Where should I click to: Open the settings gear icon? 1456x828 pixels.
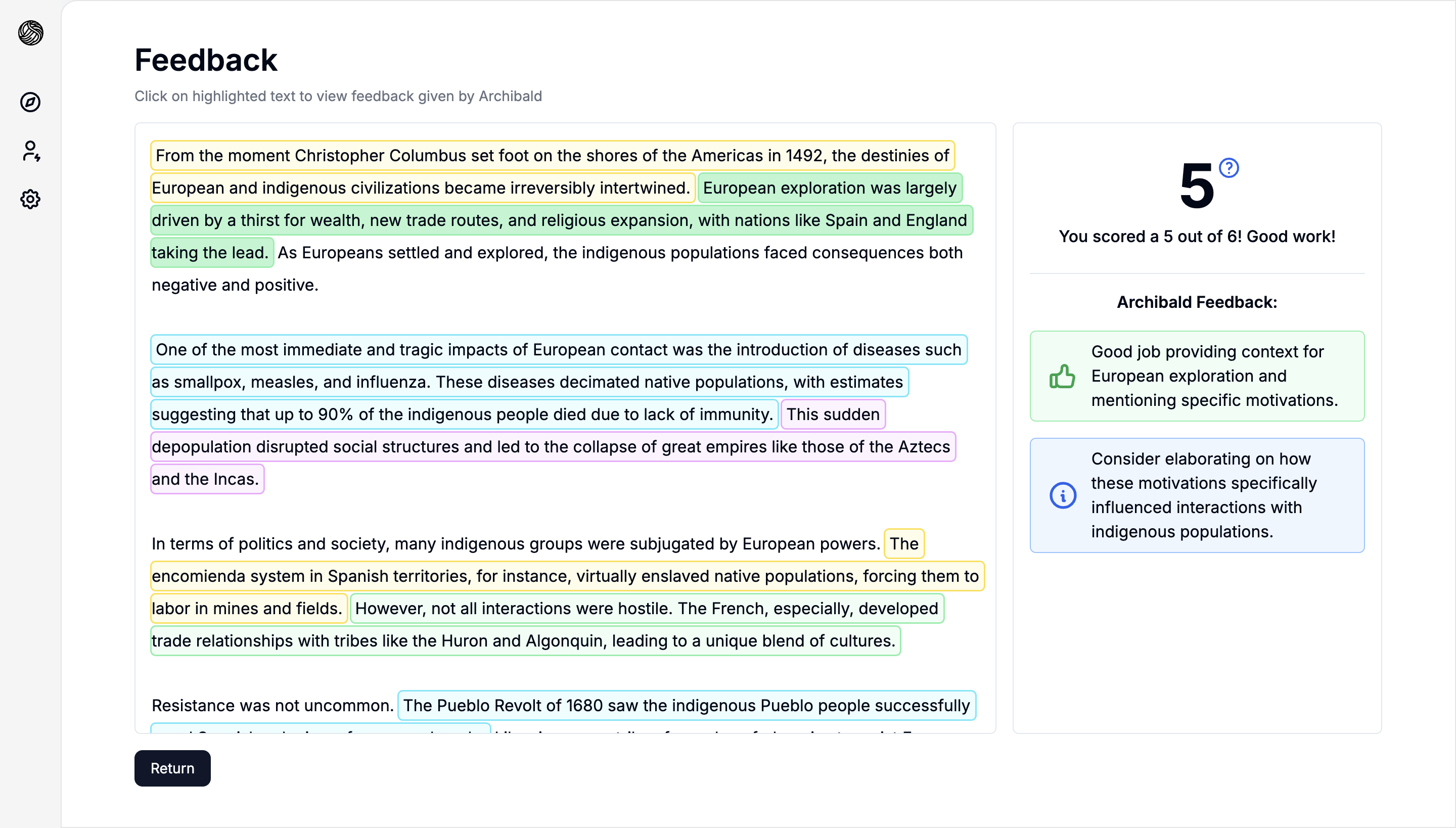(30, 199)
